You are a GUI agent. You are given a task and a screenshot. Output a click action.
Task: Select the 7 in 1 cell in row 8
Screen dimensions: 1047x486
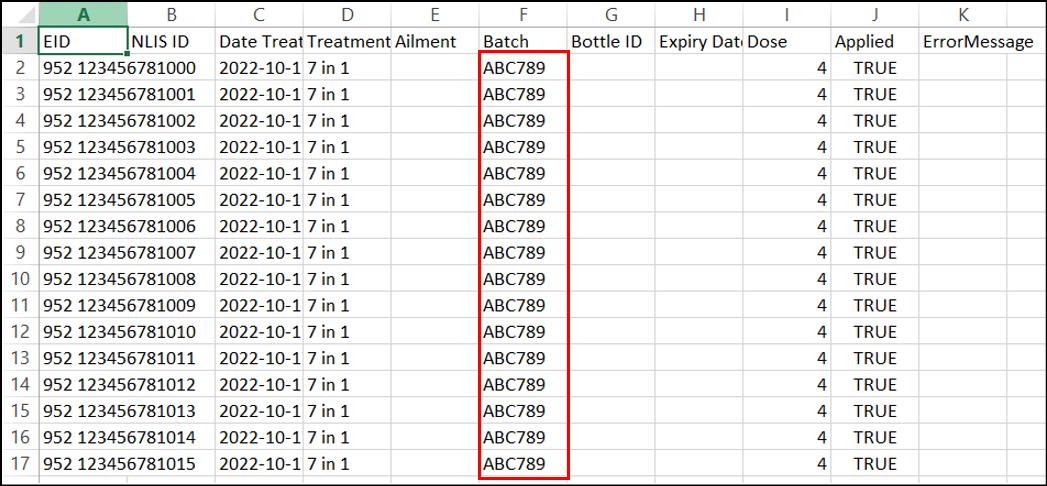point(347,226)
